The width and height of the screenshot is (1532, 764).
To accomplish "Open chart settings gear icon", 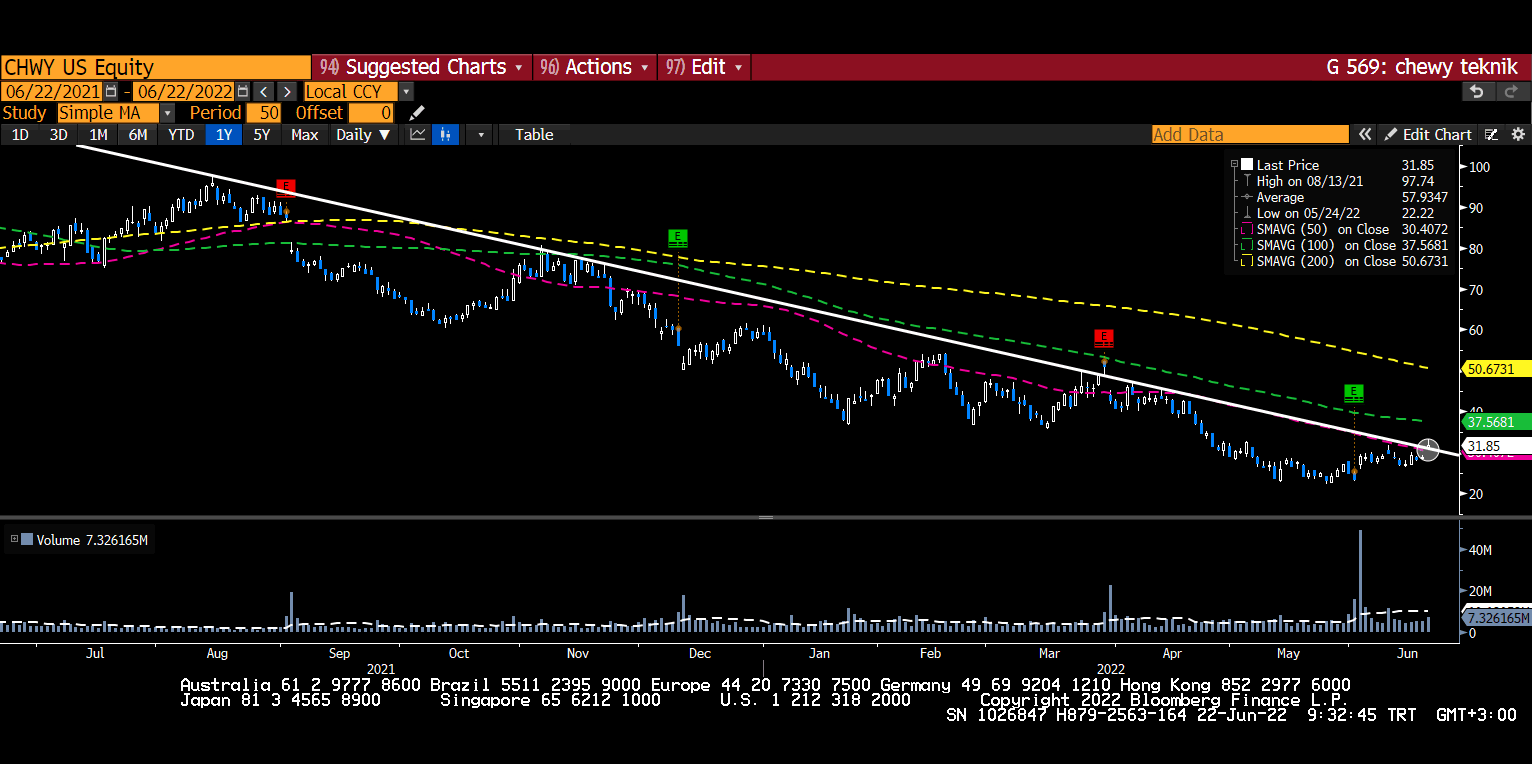I will pyautogui.click(x=1517, y=135).
